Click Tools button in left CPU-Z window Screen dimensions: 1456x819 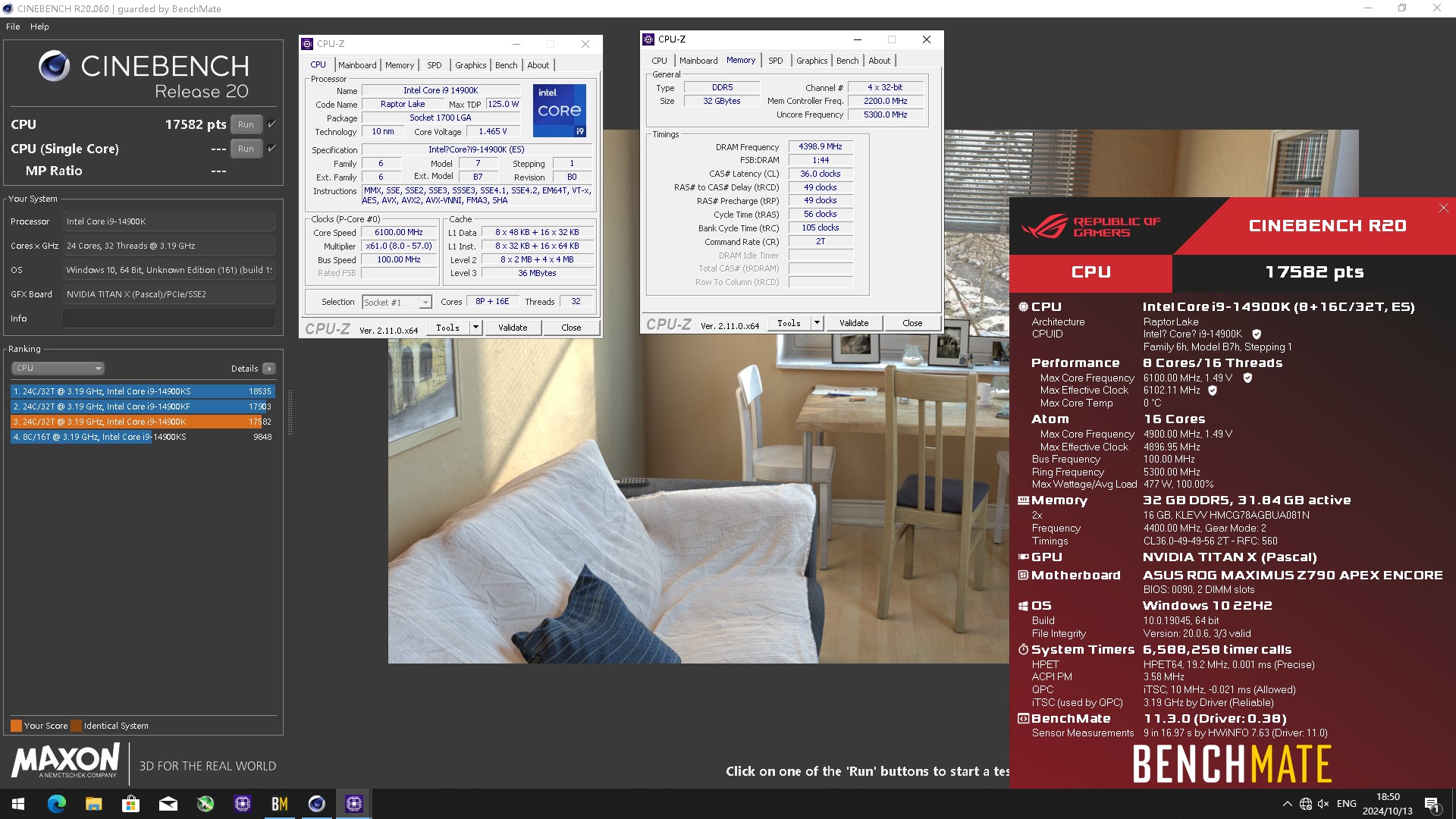[448, 328]
